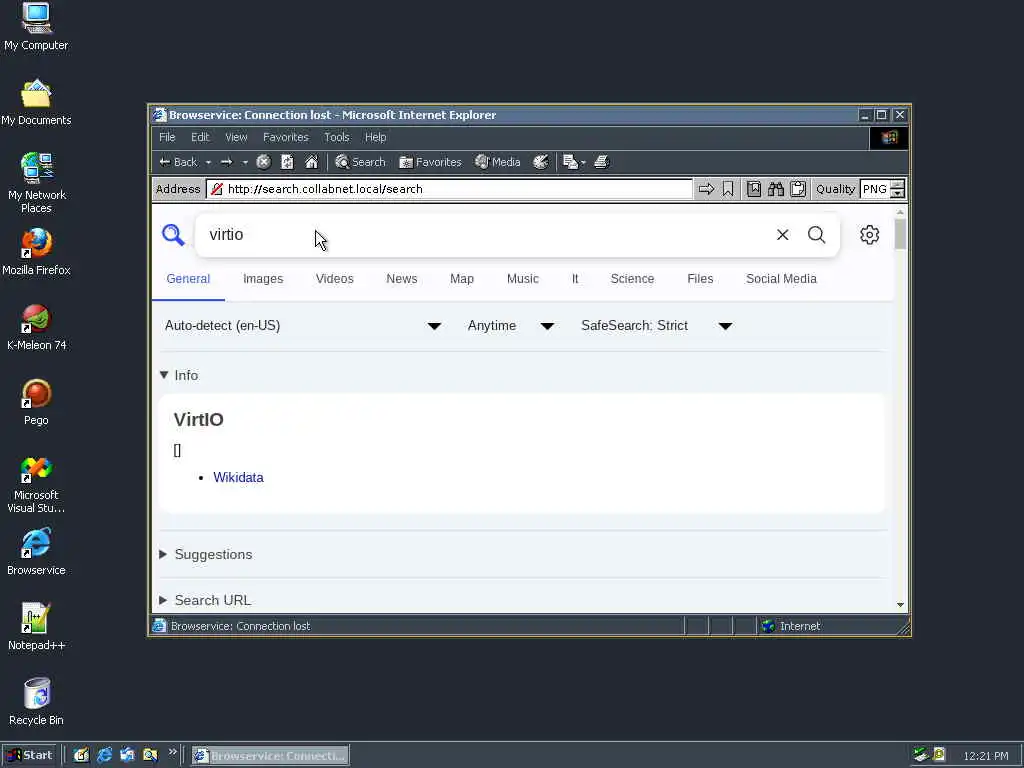Screen dimensions: 1024x768
Task: Open the Edit menu
Action: point(200,137)
